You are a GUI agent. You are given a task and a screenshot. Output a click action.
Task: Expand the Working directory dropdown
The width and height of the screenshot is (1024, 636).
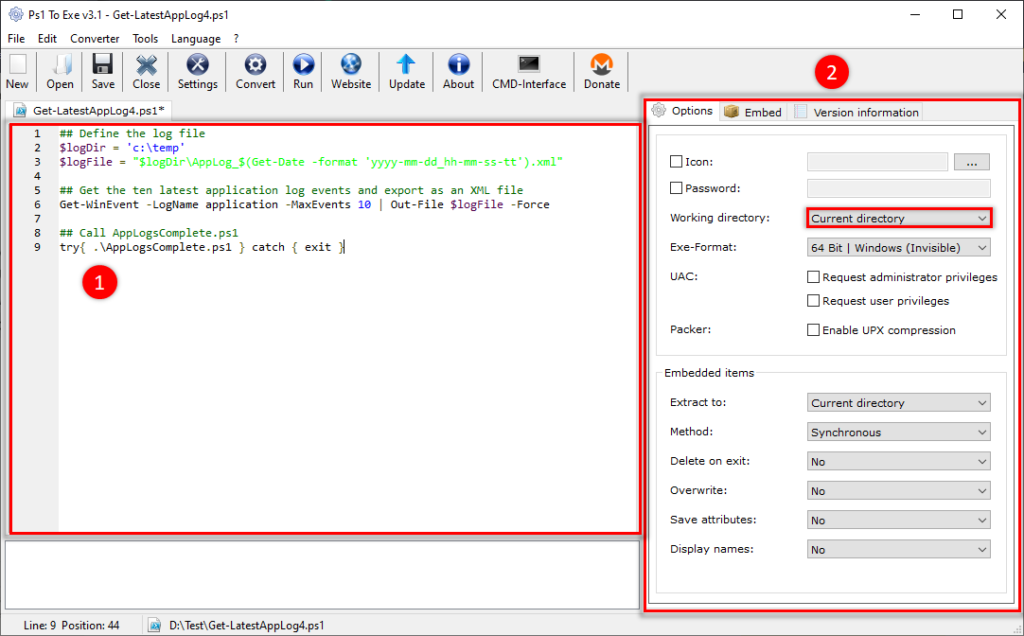(899, 218)
